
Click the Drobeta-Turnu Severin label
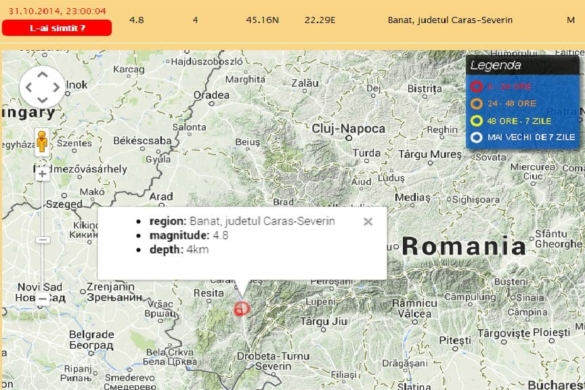273,361
